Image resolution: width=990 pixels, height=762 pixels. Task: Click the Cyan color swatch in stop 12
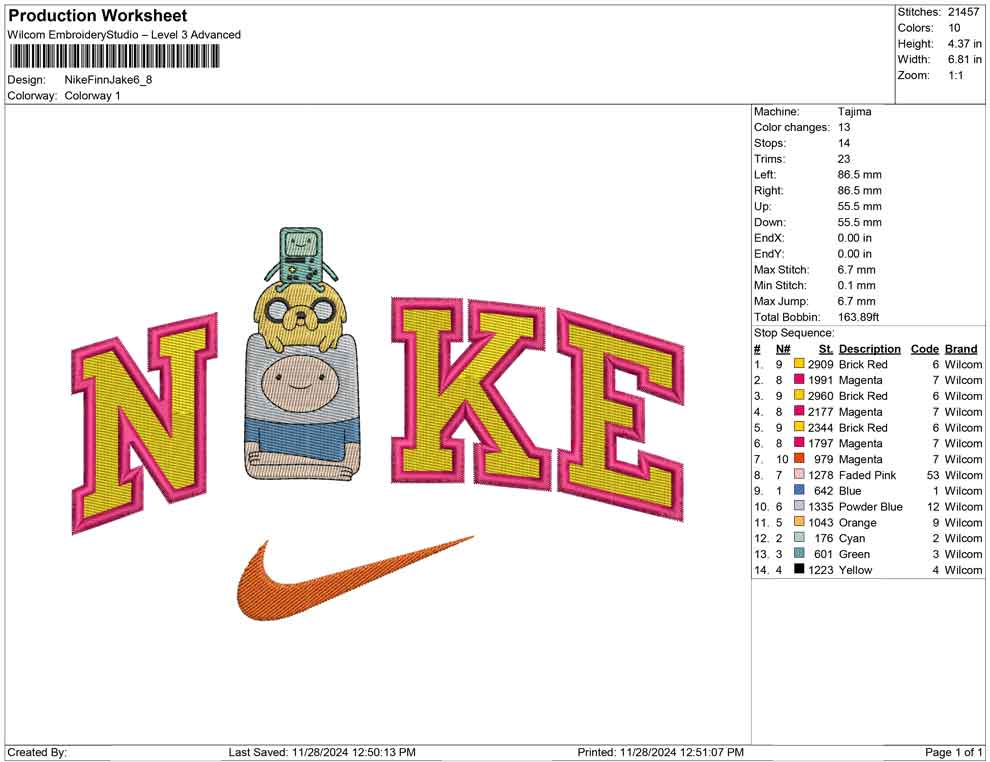pos(799,537)
